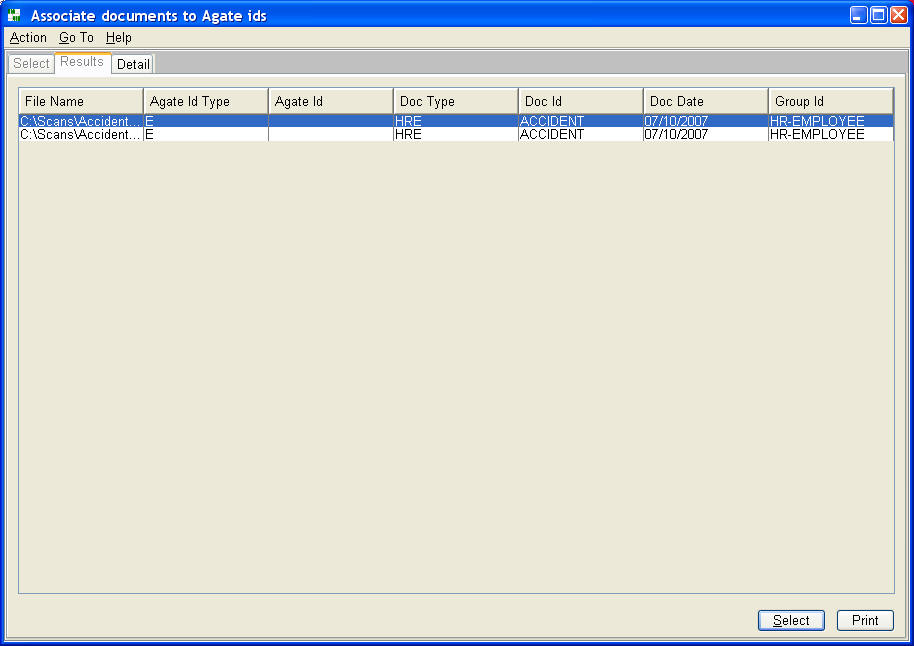Switch to the Select tab
The height and width of the screenshot is (646, 914).
click(31, 64)
